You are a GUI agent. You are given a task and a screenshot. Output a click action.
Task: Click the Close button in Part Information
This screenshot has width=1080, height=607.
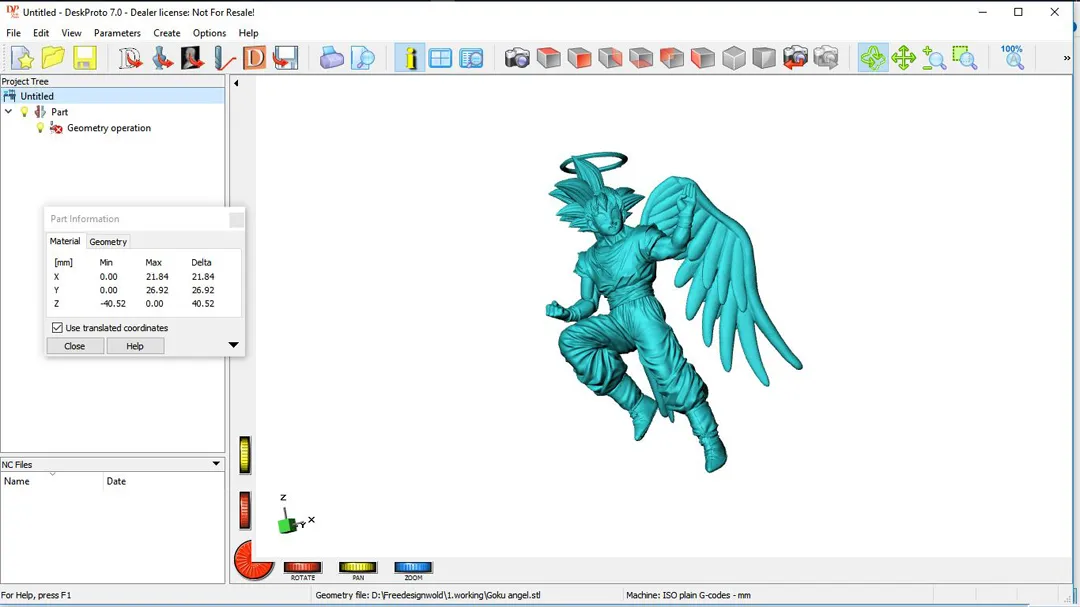74,346
